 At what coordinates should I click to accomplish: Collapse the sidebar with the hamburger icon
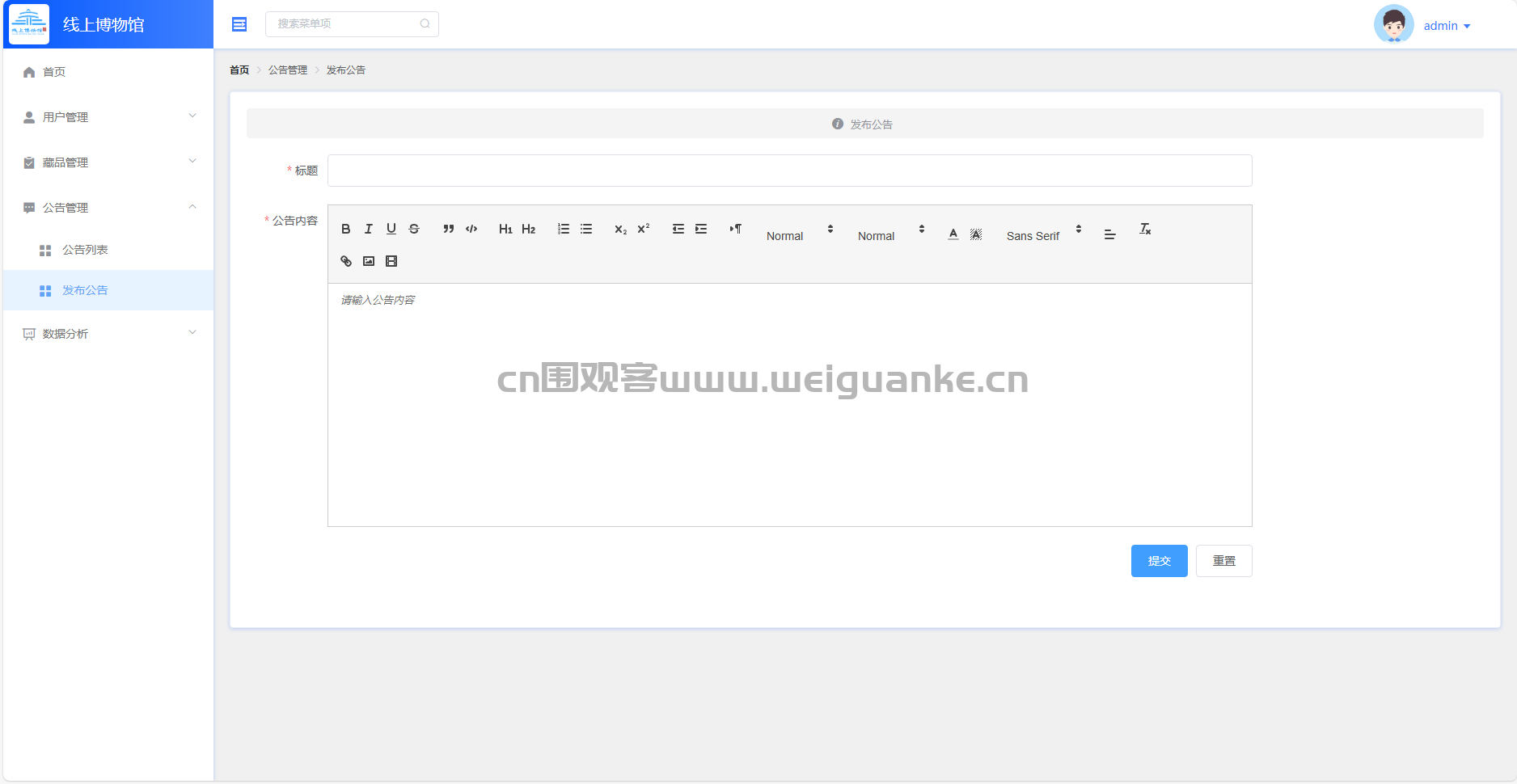(x=239, y=24)
